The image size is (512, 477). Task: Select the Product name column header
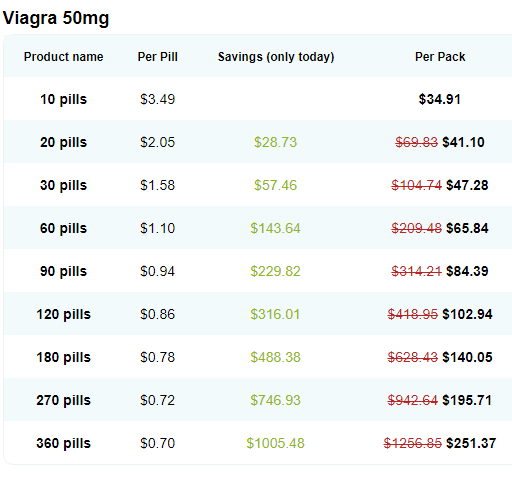pyautogui.click(x=63, y=57)
